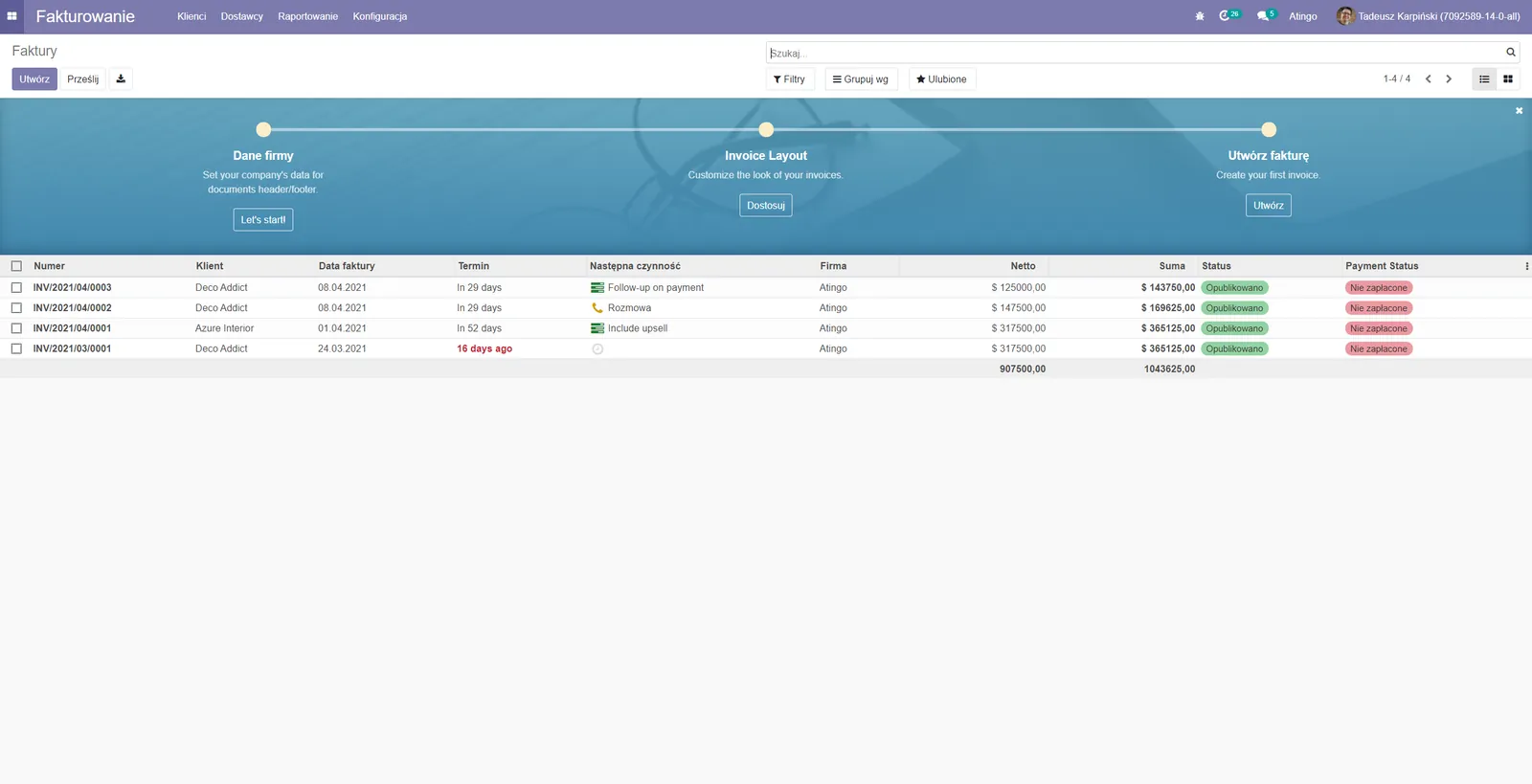Switch to kanban view
The image size is (1532, 784).
pyautogui.click(x=1508, y=79)
